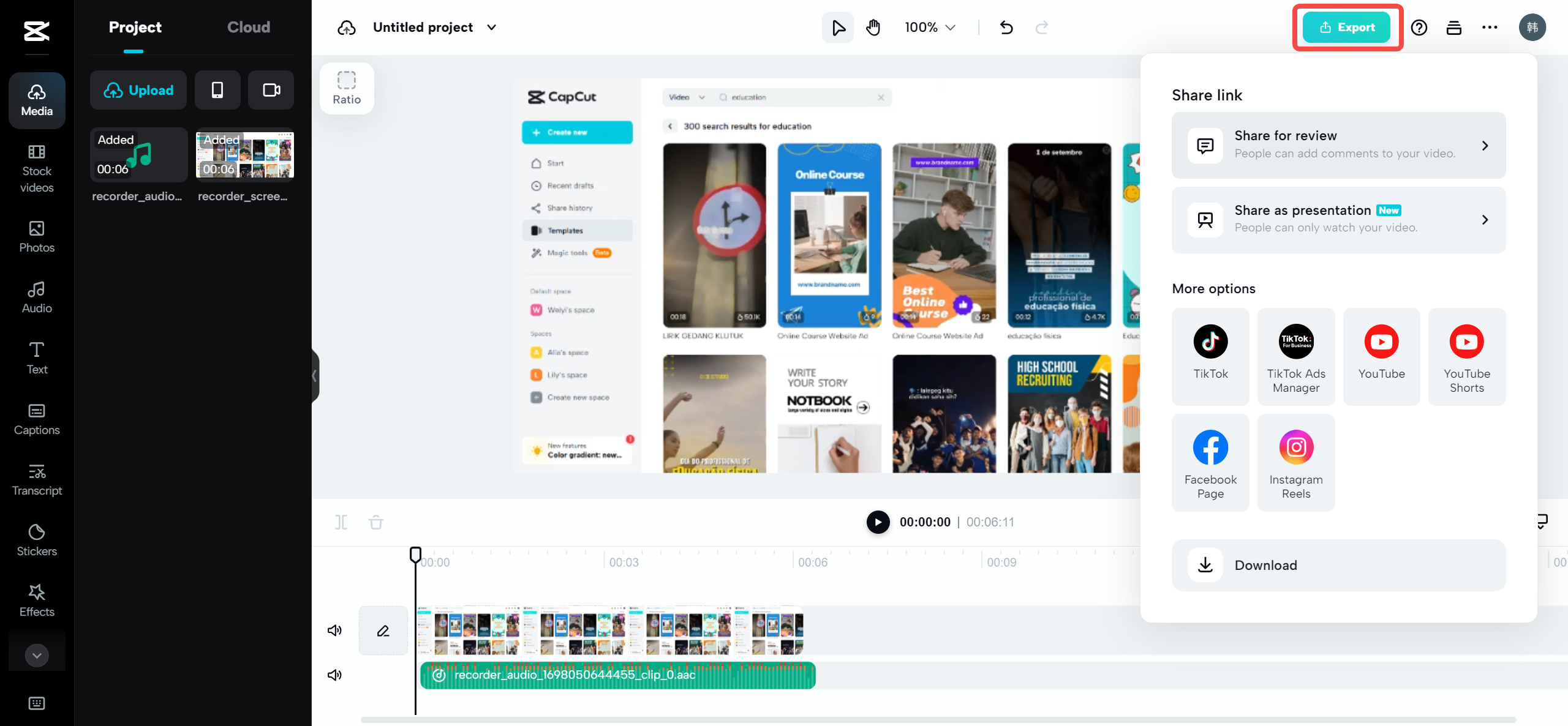Mute the video track
1568x726 pixels.
334,631
